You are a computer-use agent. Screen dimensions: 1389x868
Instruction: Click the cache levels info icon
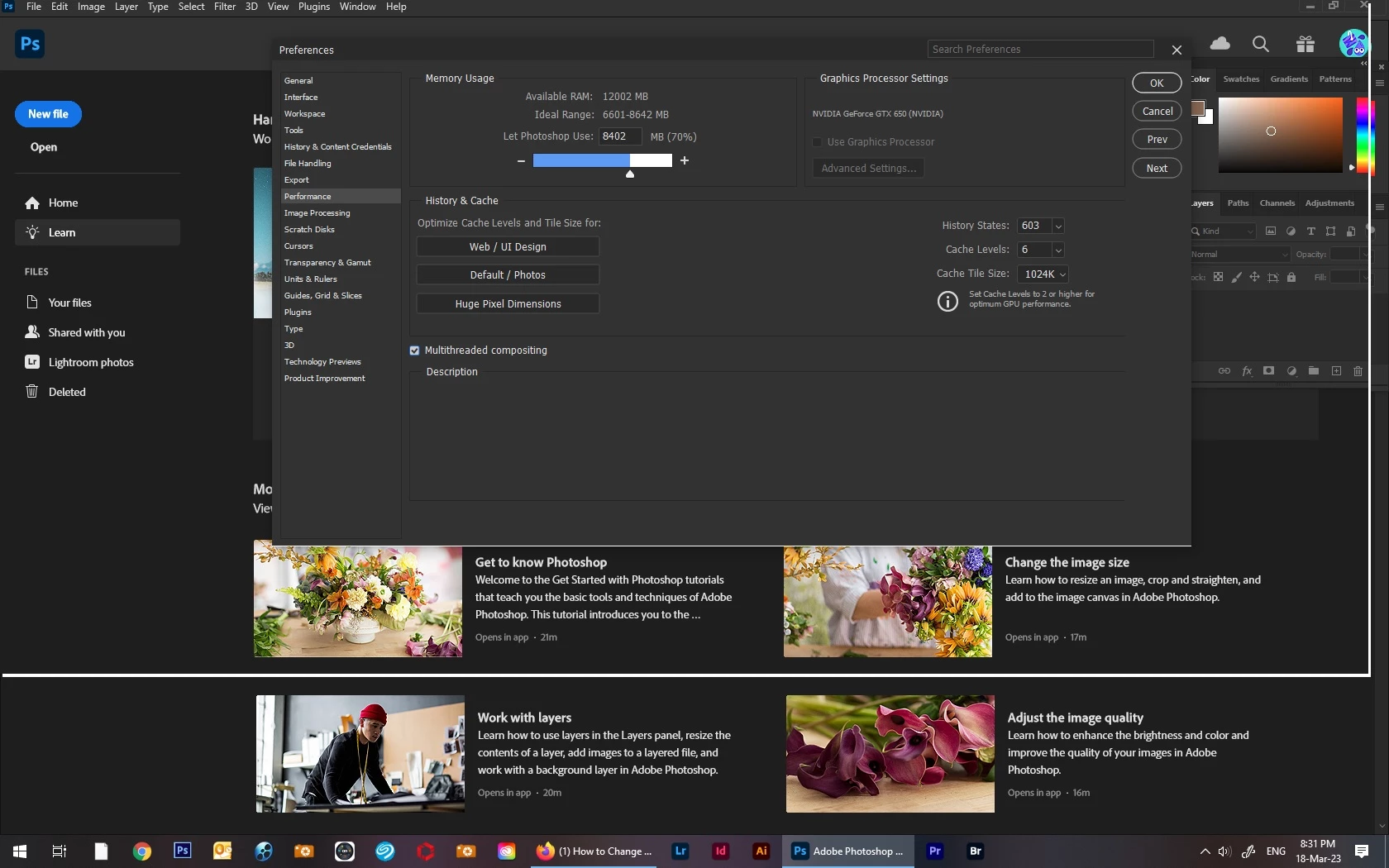(947, 301)
